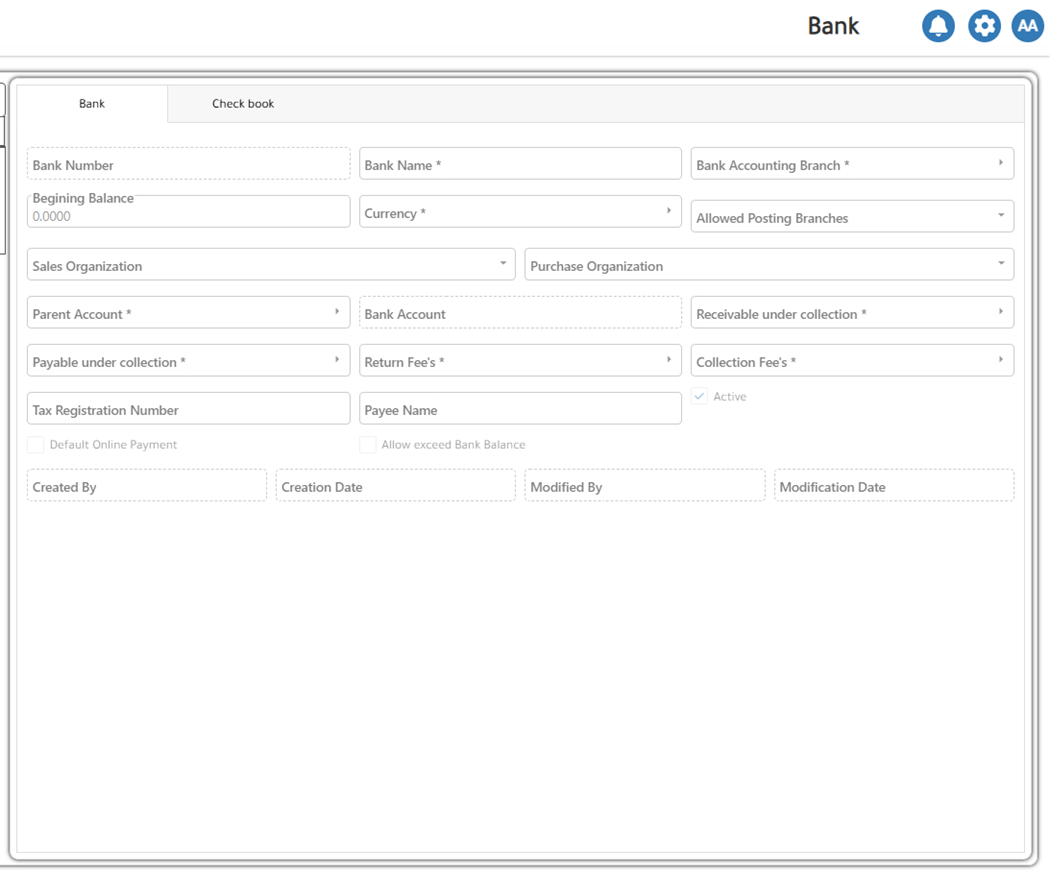Click the AA user avatar icon
The image size is (1050, 875).
coord(1028,26)
